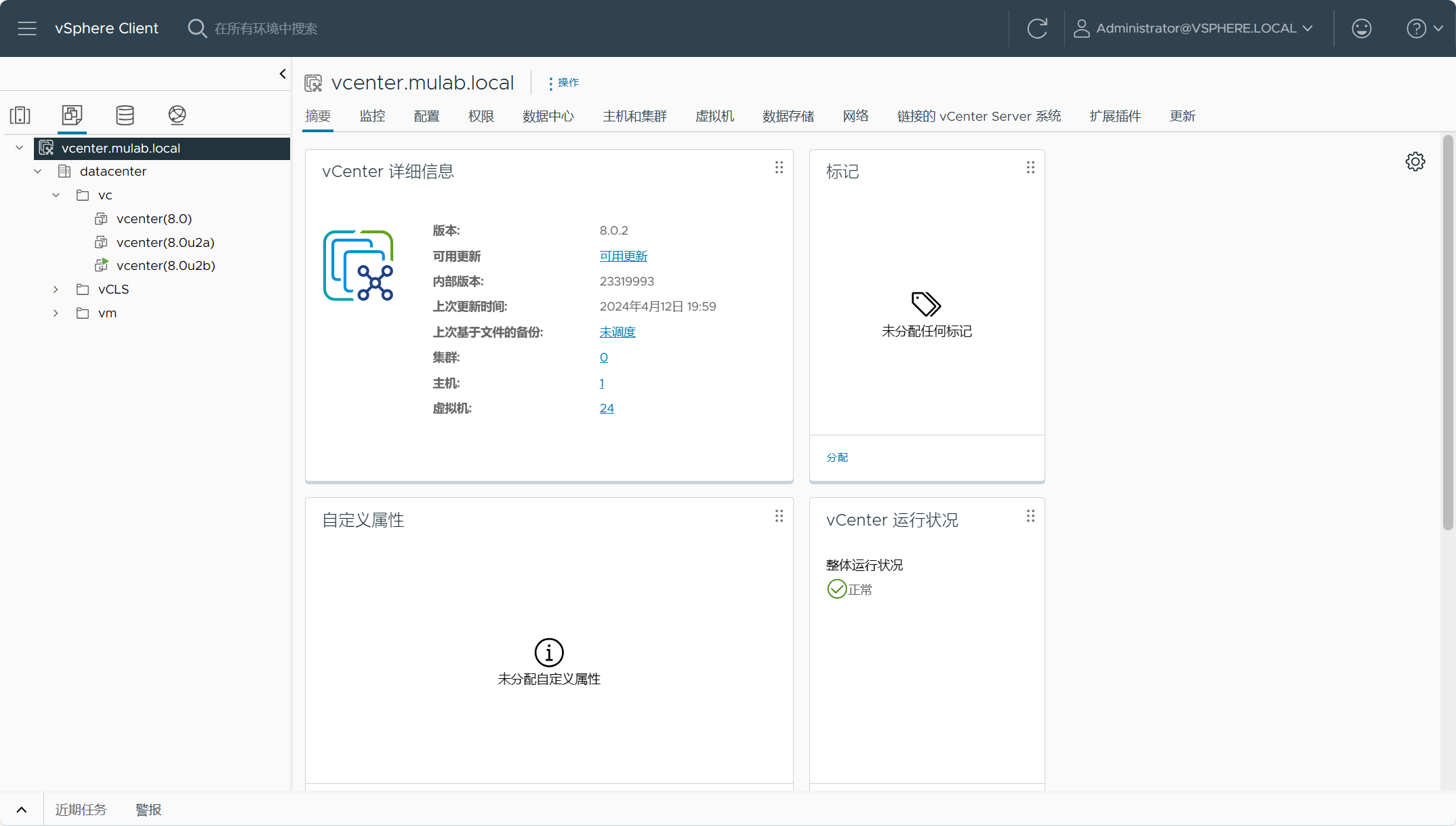This screenshot has width=1456, height=826.
Task: Collapse the vcenter.mulab.local tree node
Action: pyautogui.click(x=20, y=148)
